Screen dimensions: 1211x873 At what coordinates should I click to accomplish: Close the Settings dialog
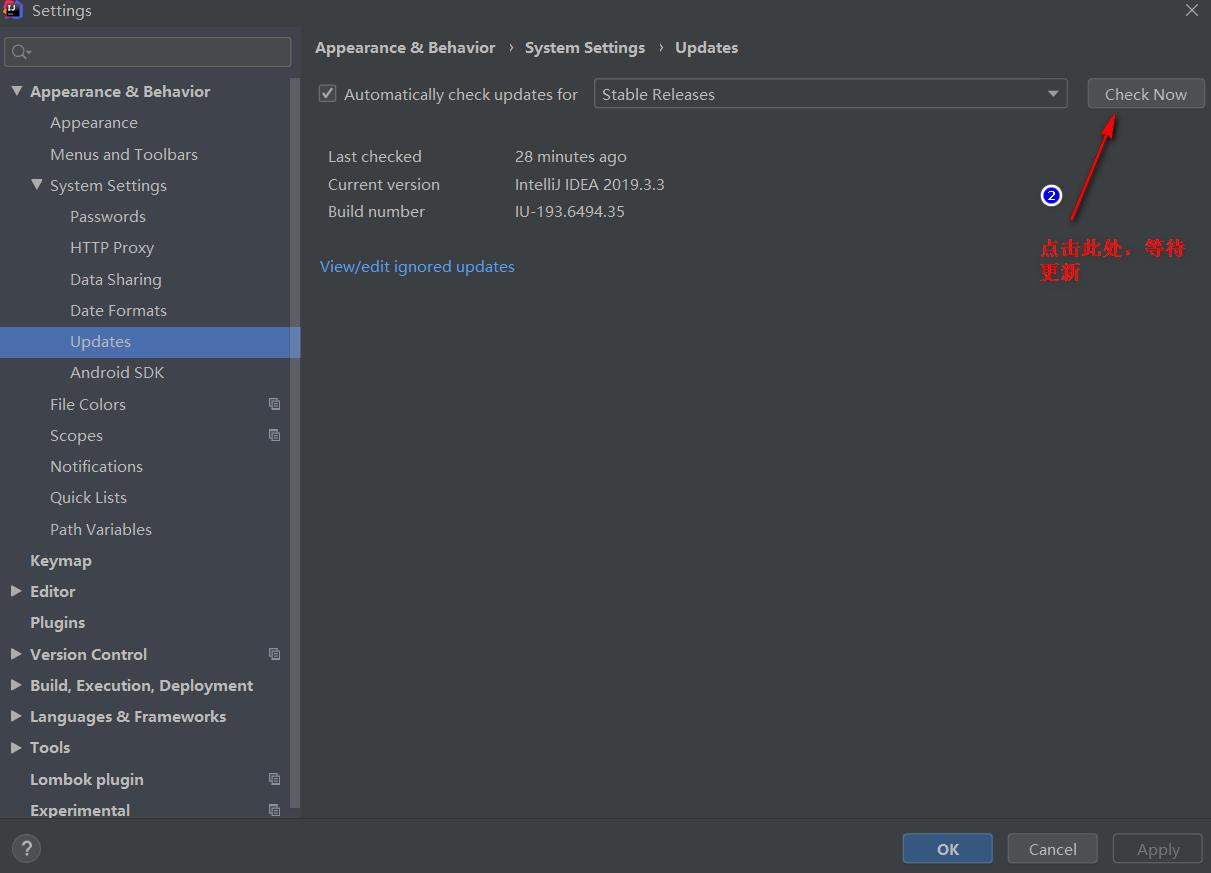pos(1192,11)
